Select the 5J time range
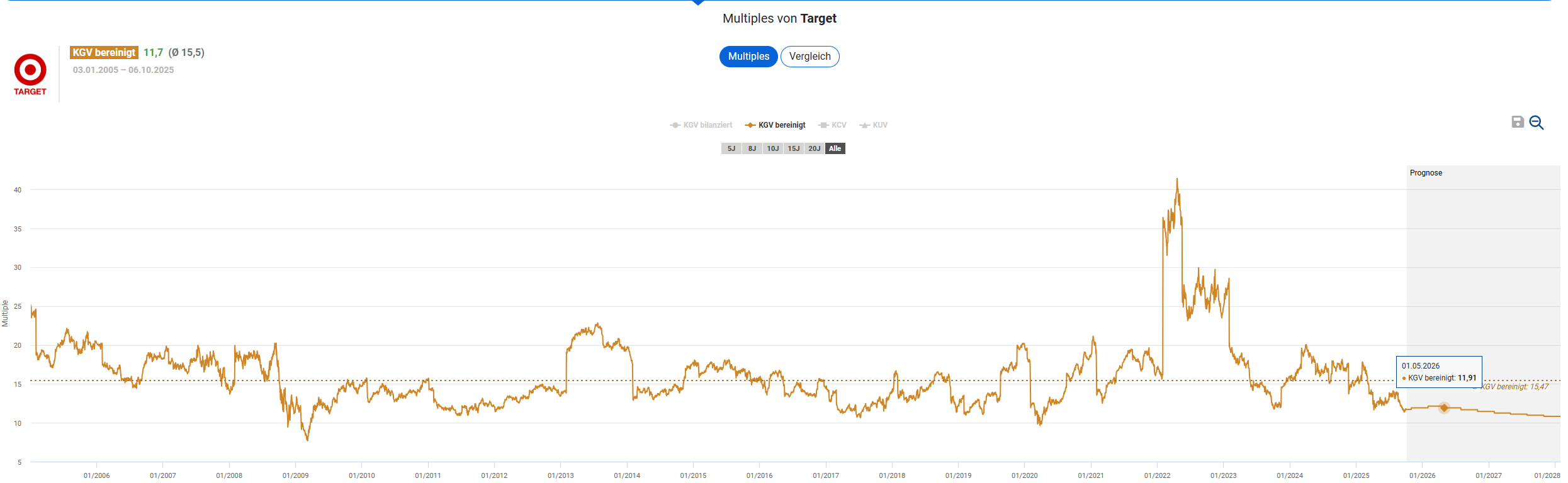 (x=731, y=148)
